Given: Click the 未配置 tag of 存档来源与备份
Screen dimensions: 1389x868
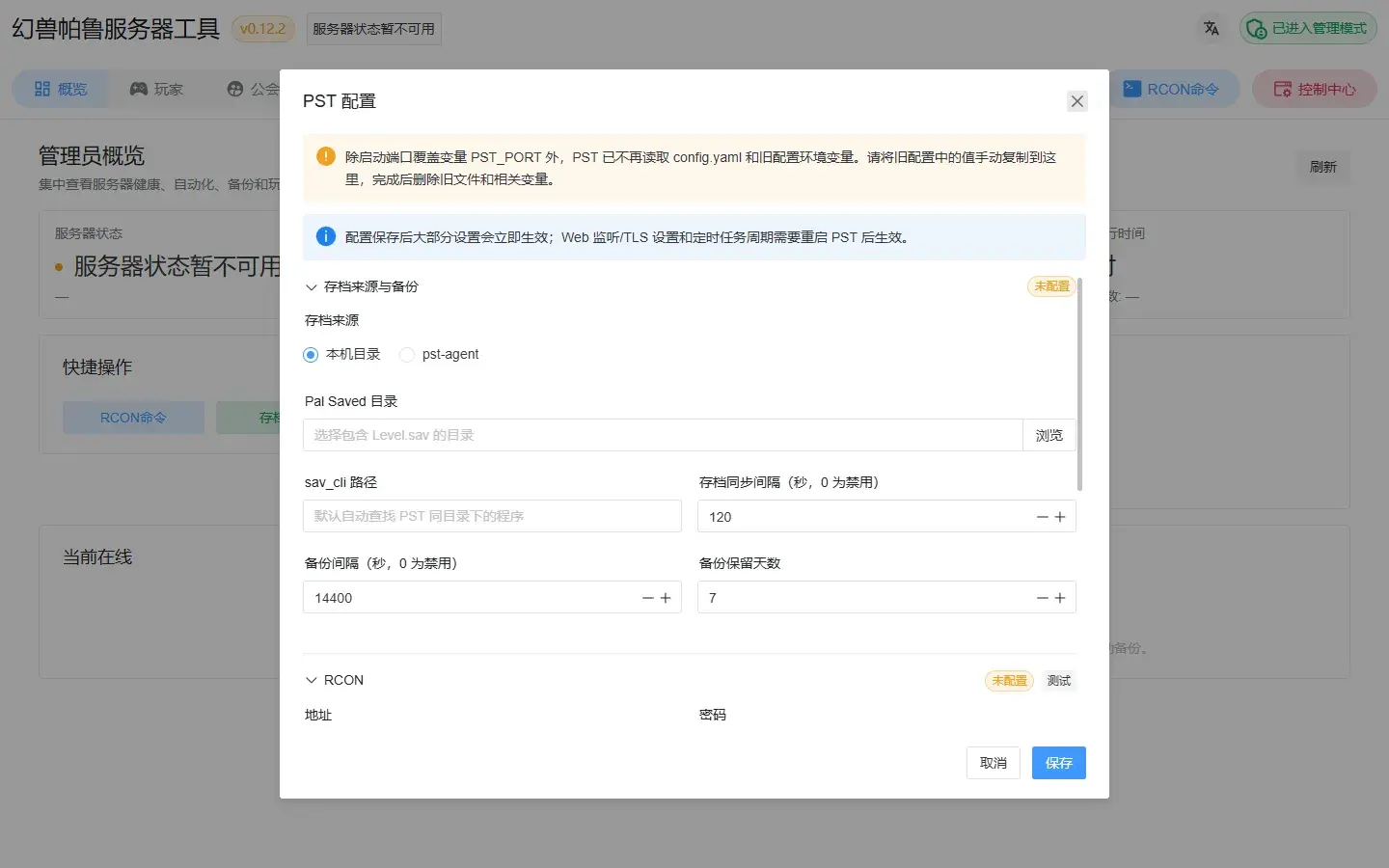Looking at the screenshot, I should click(x=1051, y=286).
